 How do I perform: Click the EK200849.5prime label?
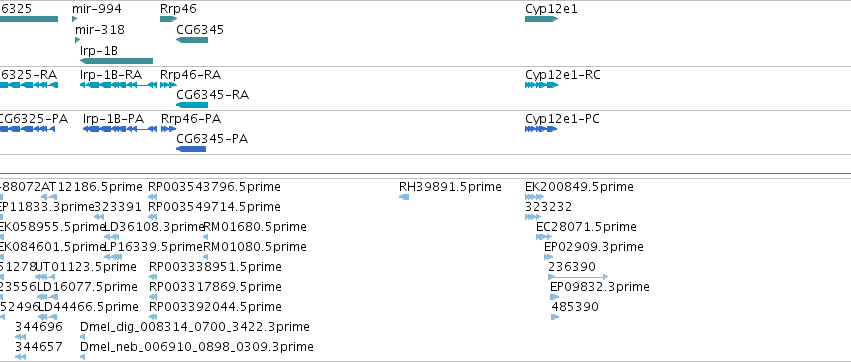point(579,187)
